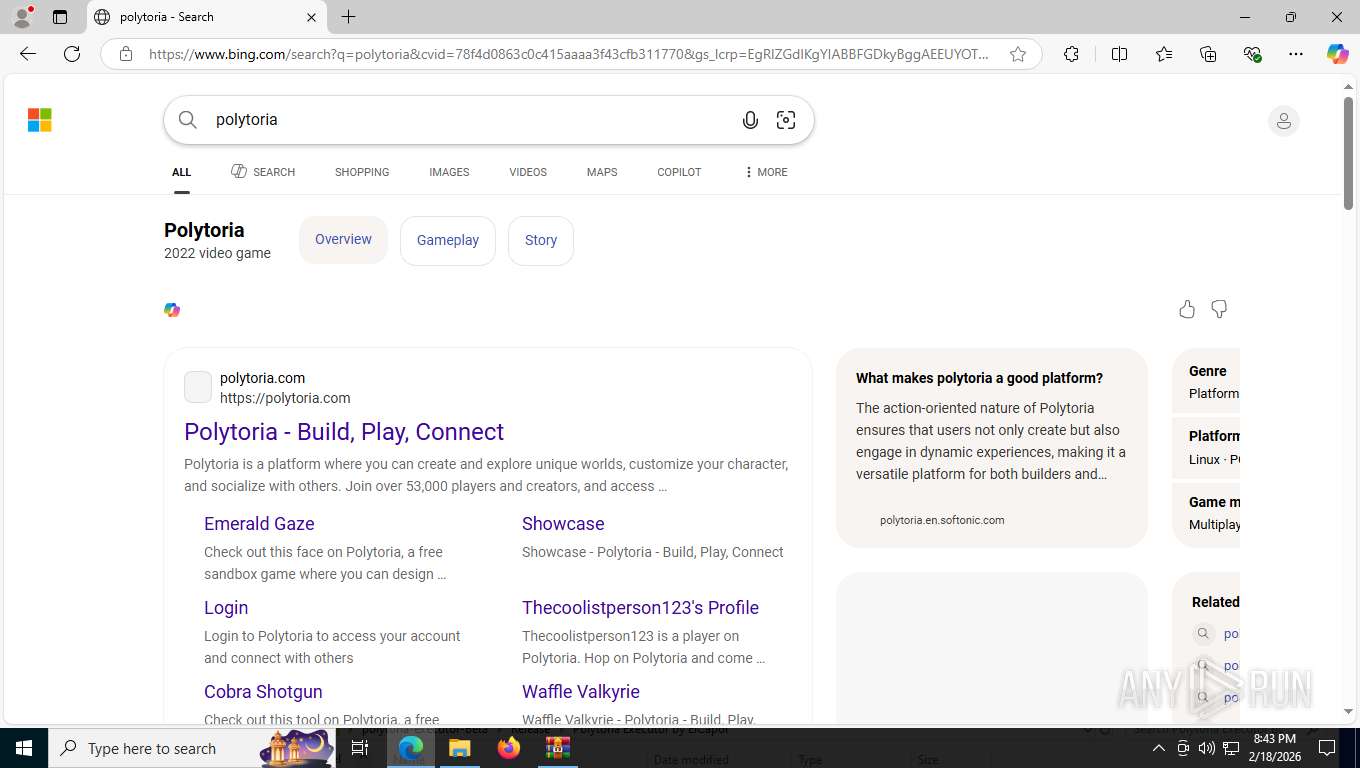
Task: View site information lock icon
Action: tap(126, 54)
